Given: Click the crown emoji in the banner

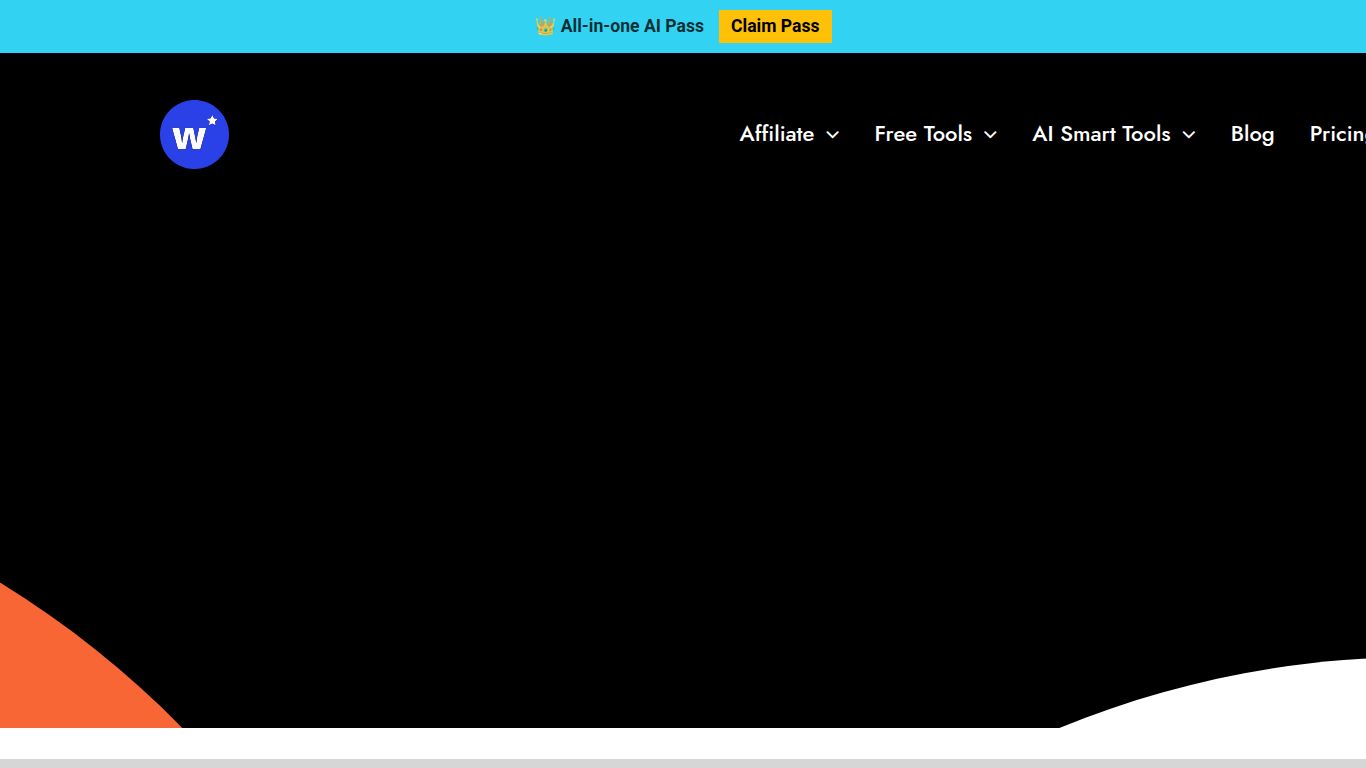Looking at the screenshot, I should coord(545,26).
